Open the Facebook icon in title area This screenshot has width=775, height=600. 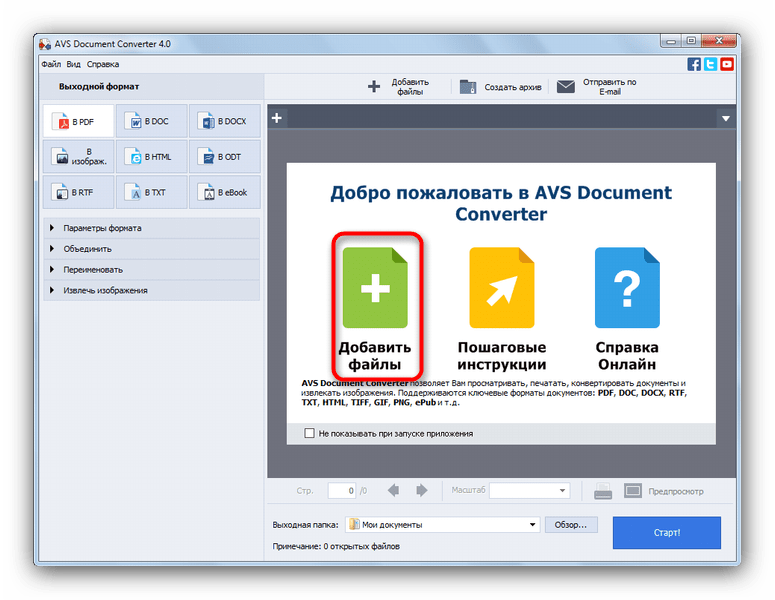[694, 64]
